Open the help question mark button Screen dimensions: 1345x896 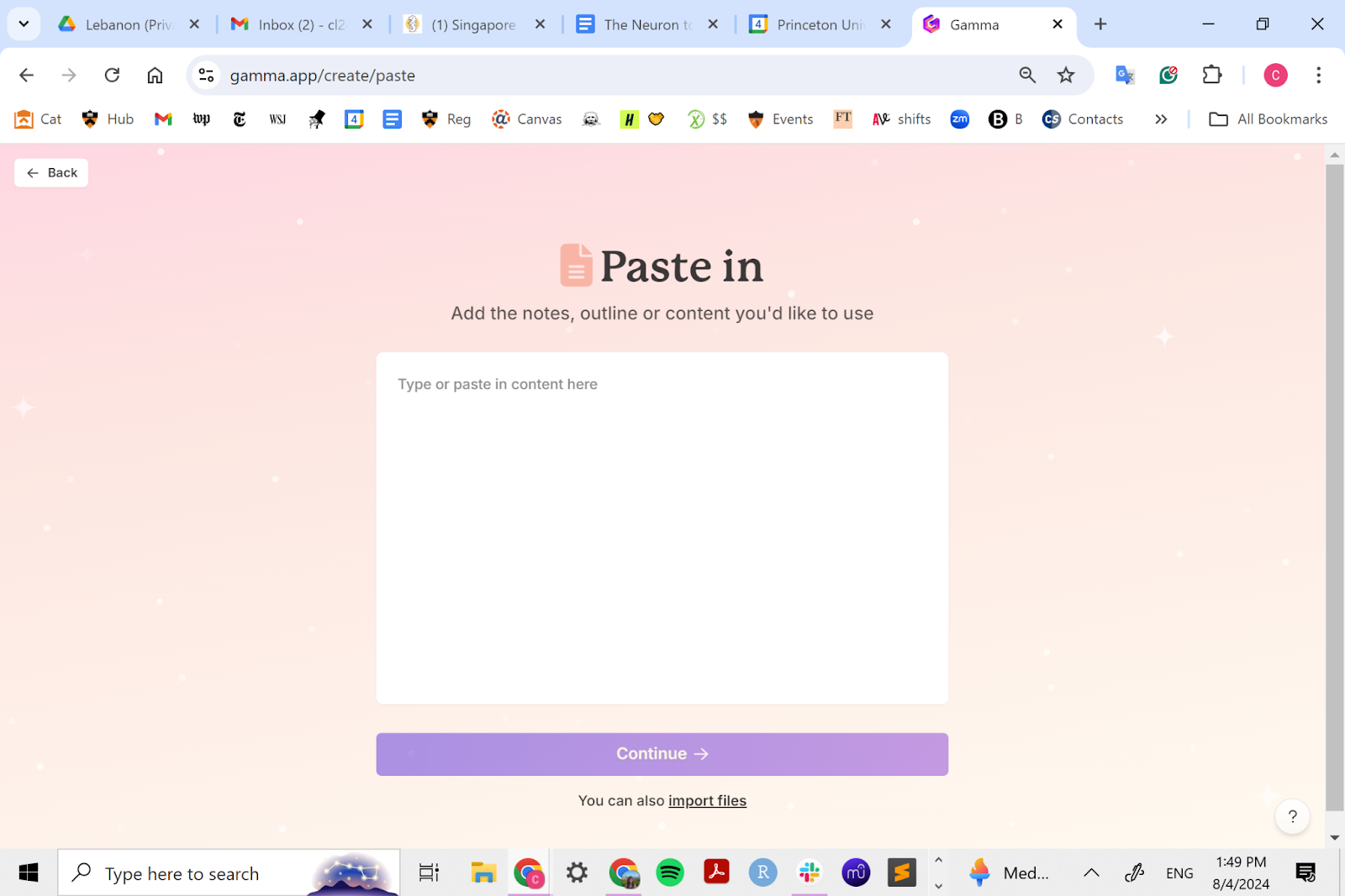[x=1292, y=816]
